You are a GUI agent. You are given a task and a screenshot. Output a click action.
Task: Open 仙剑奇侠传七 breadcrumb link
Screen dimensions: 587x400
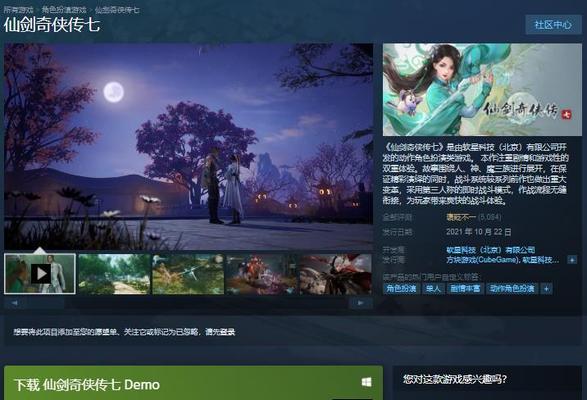[117, 10]
